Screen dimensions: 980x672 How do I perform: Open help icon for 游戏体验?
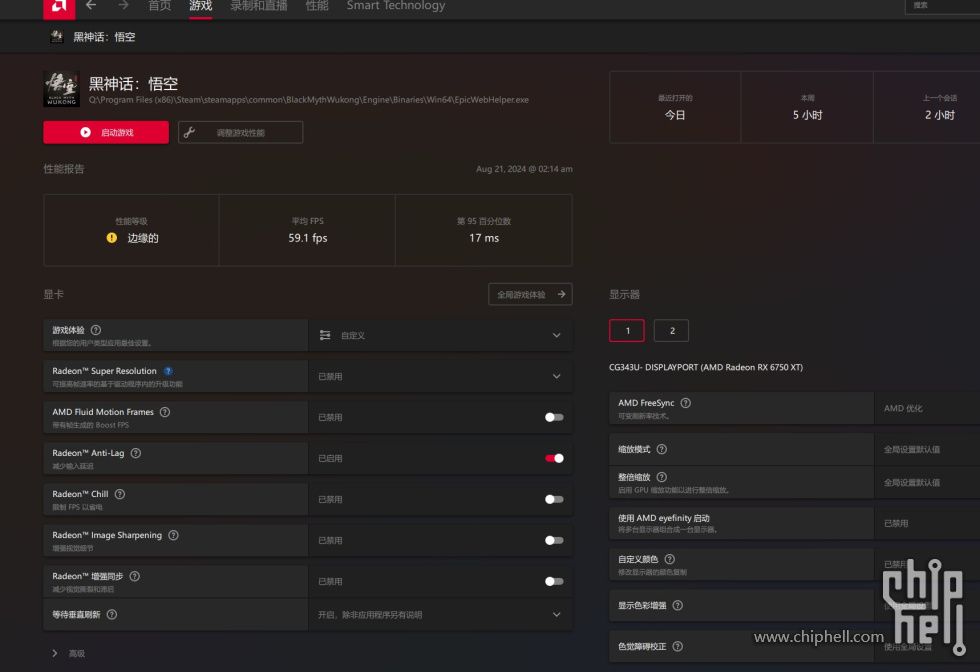tap(96, 330)
